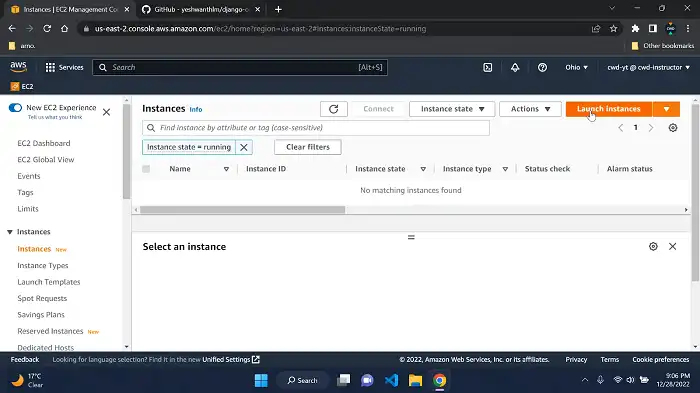The image size is (700, 393).
Task: Open the Windows Start menu
Action: (261, 380)
